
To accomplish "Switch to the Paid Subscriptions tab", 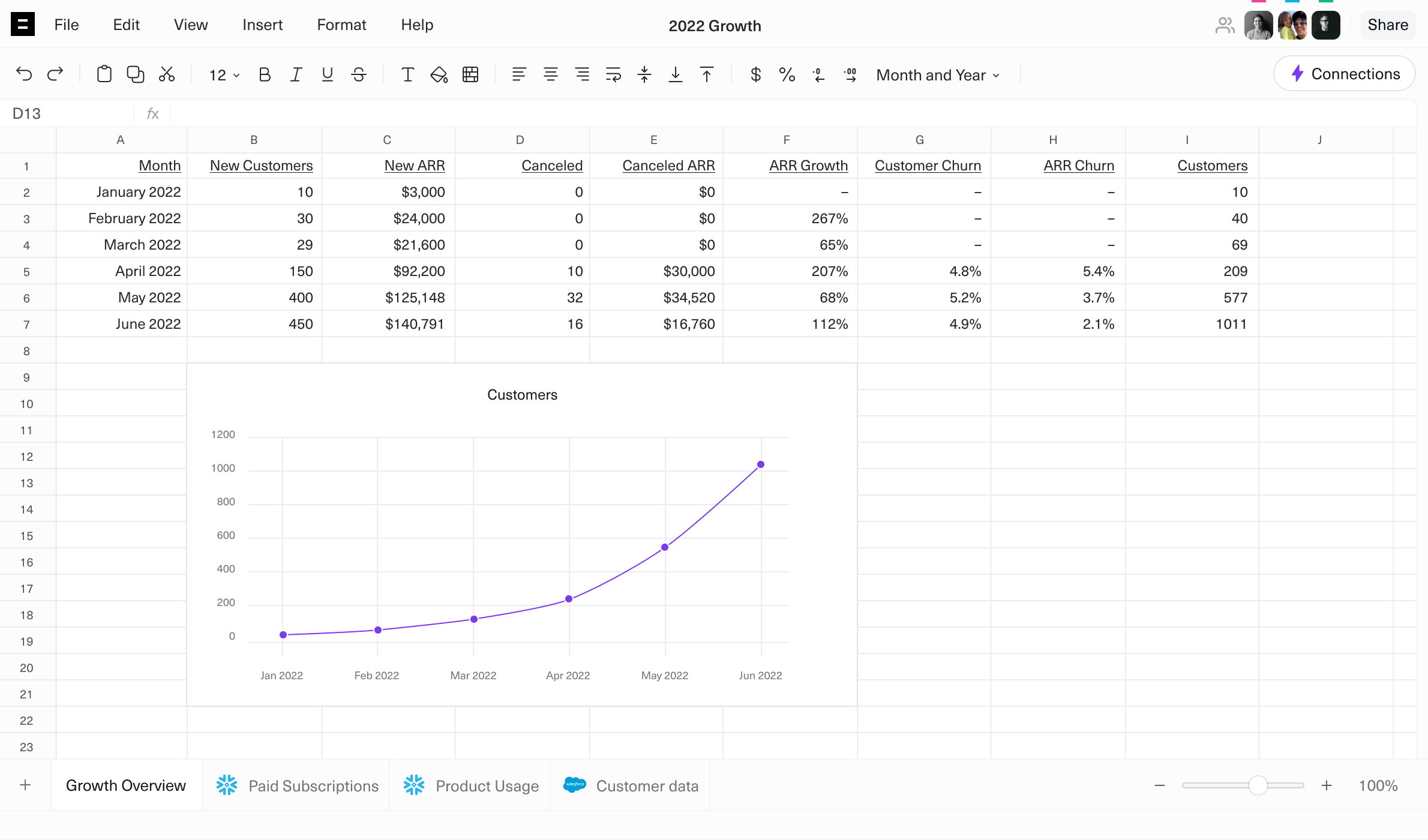I will point(298,785).
